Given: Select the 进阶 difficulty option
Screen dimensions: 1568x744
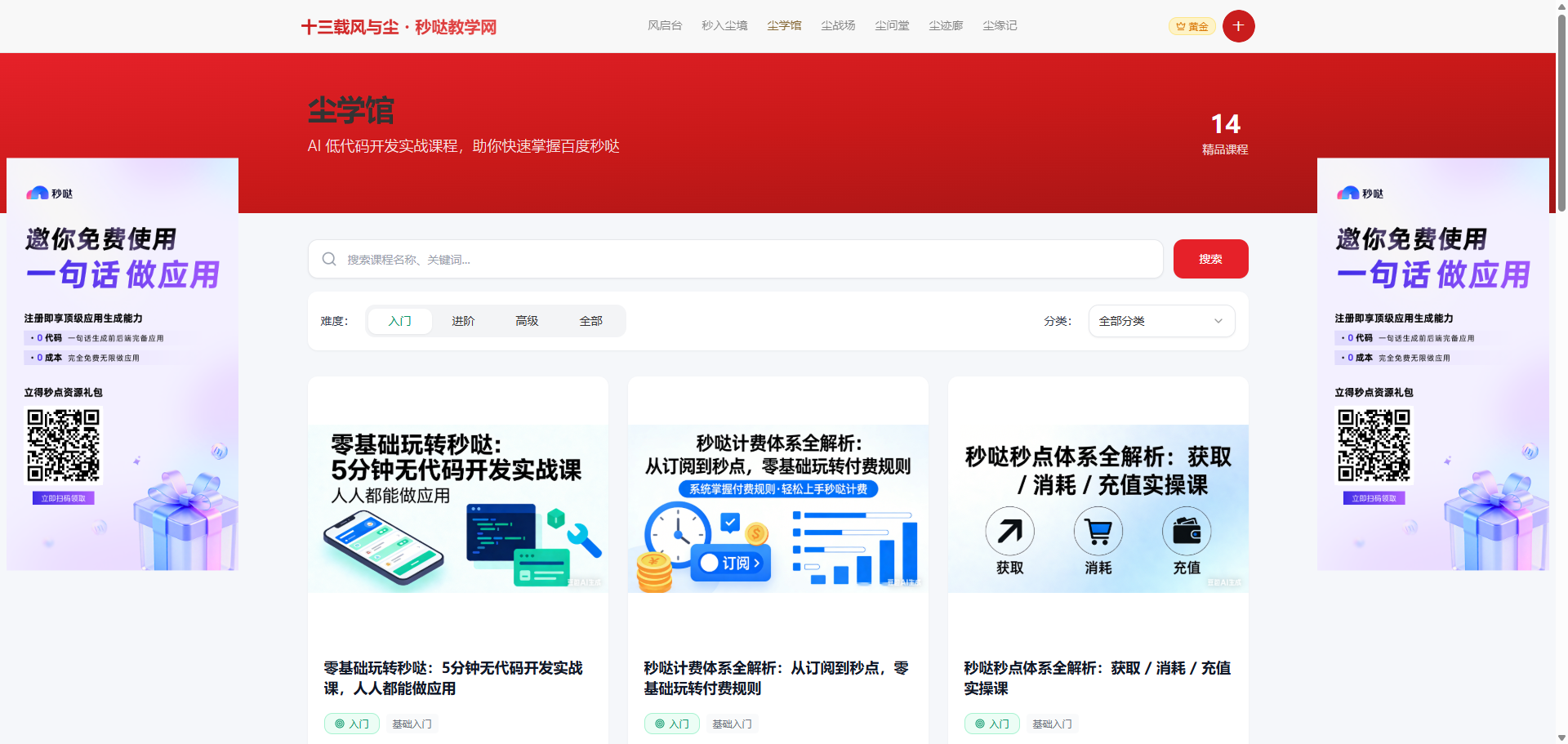Looking at the screenshot, I should (x=463, y=321).
